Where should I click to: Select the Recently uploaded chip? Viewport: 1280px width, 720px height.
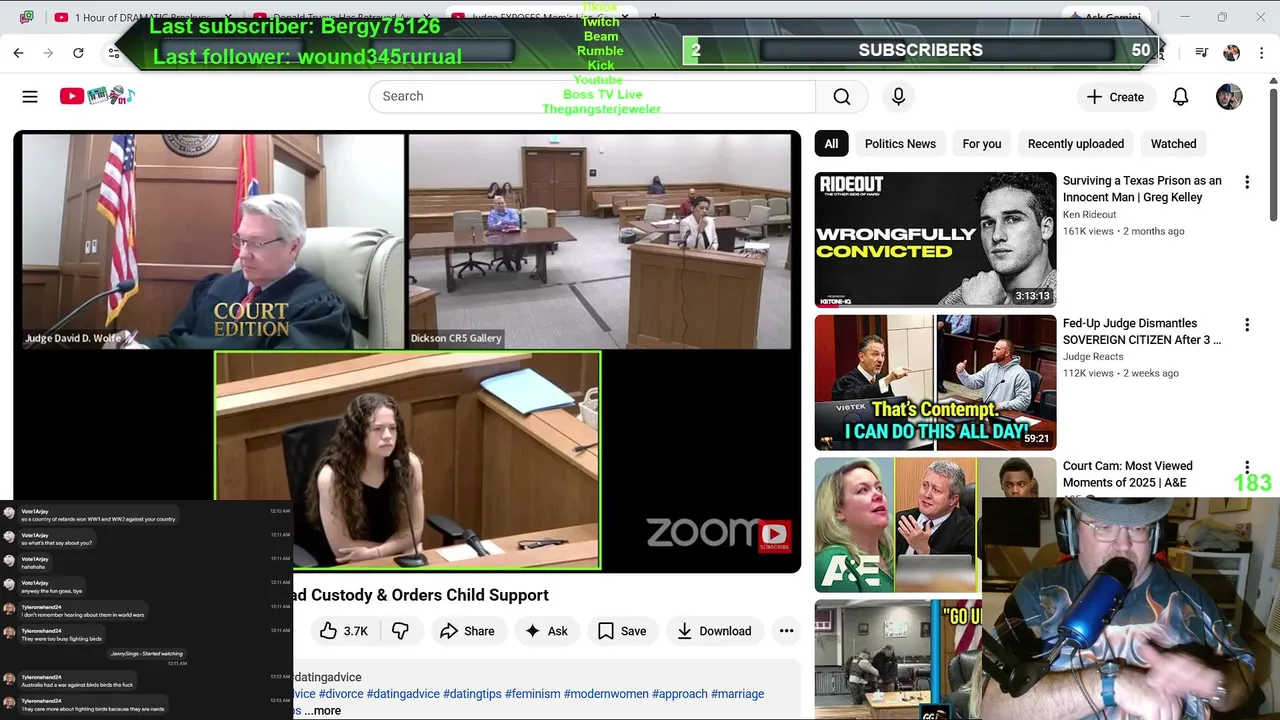(x=1076, y=144)
